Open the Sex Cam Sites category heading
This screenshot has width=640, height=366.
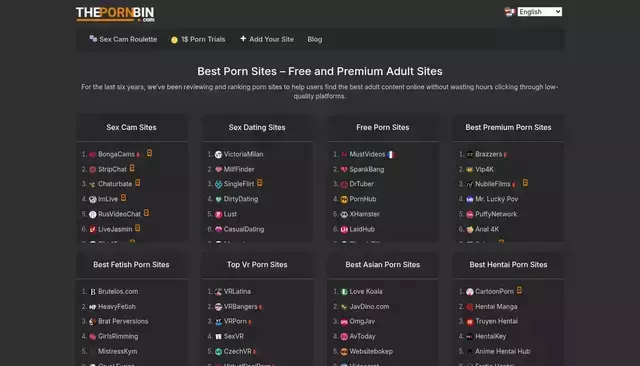pyautogui.click(x=131, y=127)
